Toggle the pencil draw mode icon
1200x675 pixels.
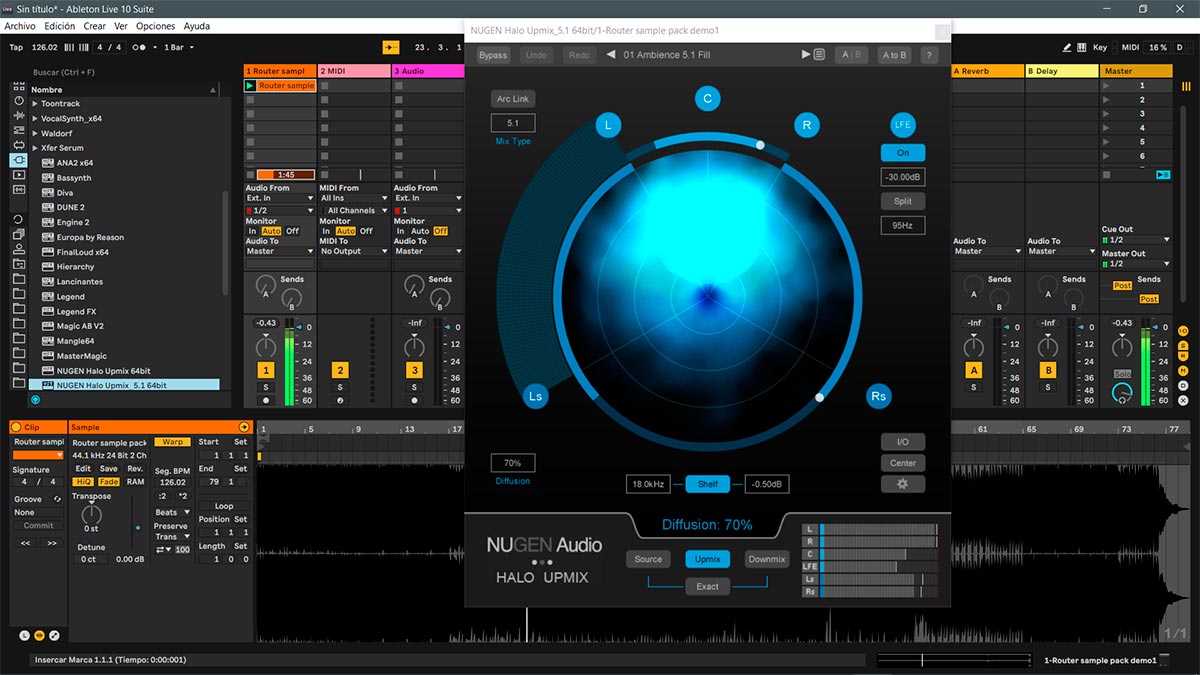[1066, 47]
